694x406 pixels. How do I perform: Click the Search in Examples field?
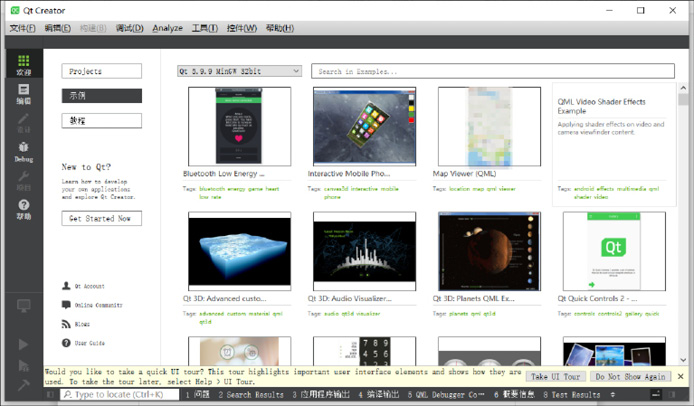click(x=493, y=71)
